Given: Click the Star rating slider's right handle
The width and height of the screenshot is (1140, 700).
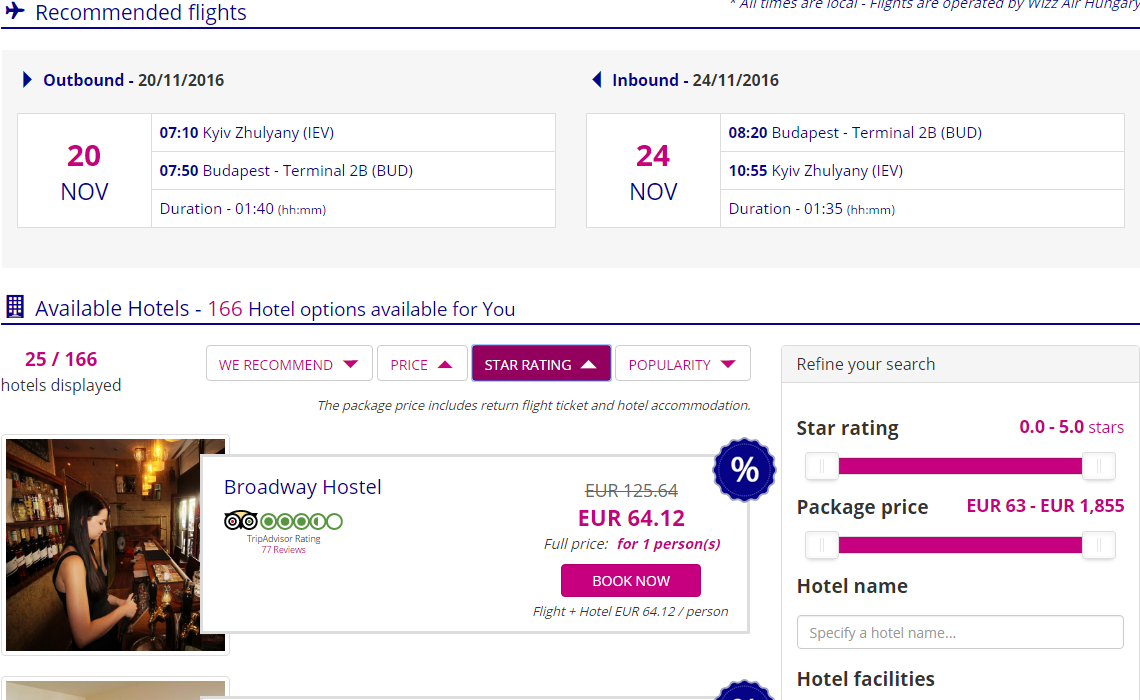Looking at the screenshot, I should click(x=1098, y=466).
